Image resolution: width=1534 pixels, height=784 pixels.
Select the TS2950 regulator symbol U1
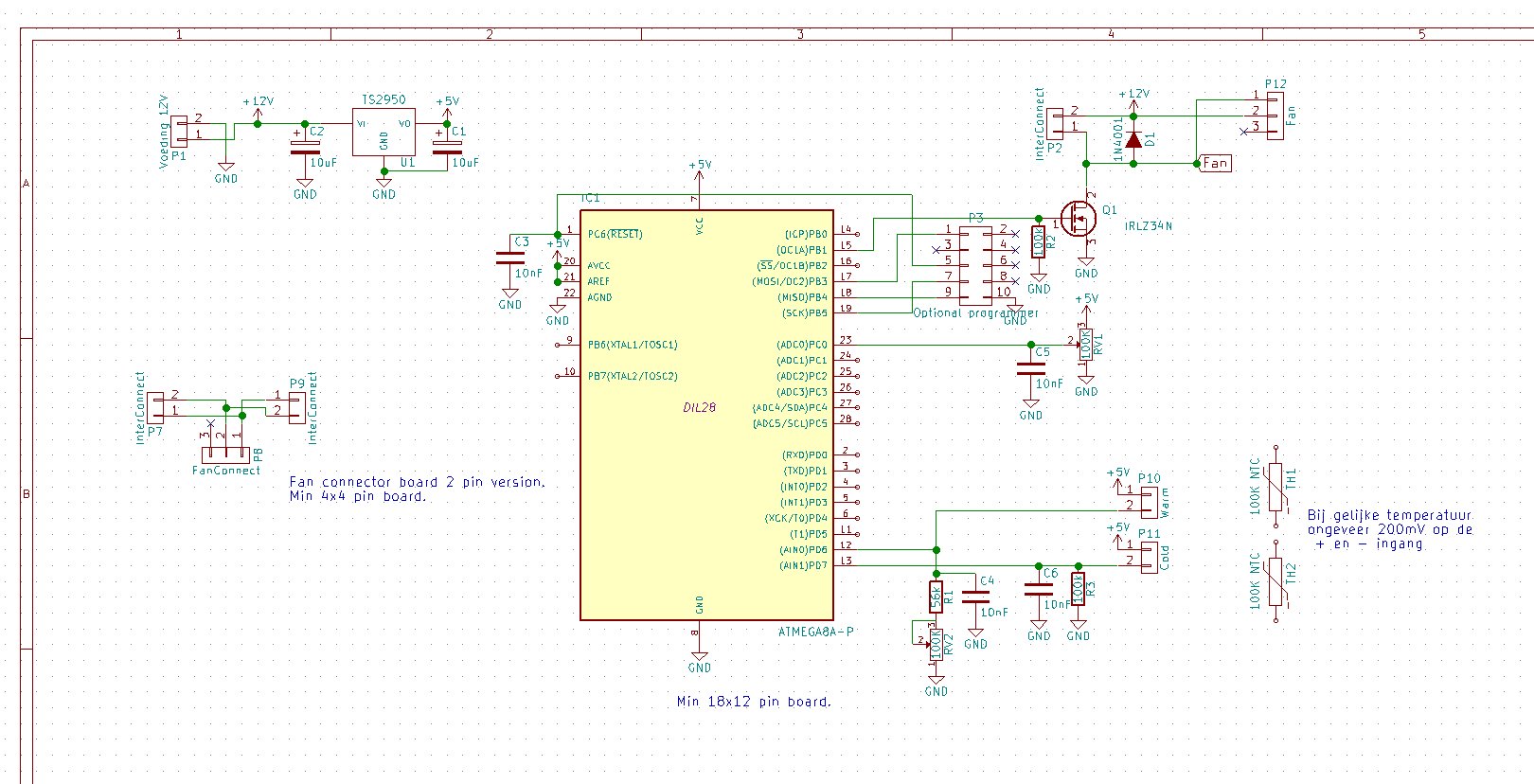[383, 132]
